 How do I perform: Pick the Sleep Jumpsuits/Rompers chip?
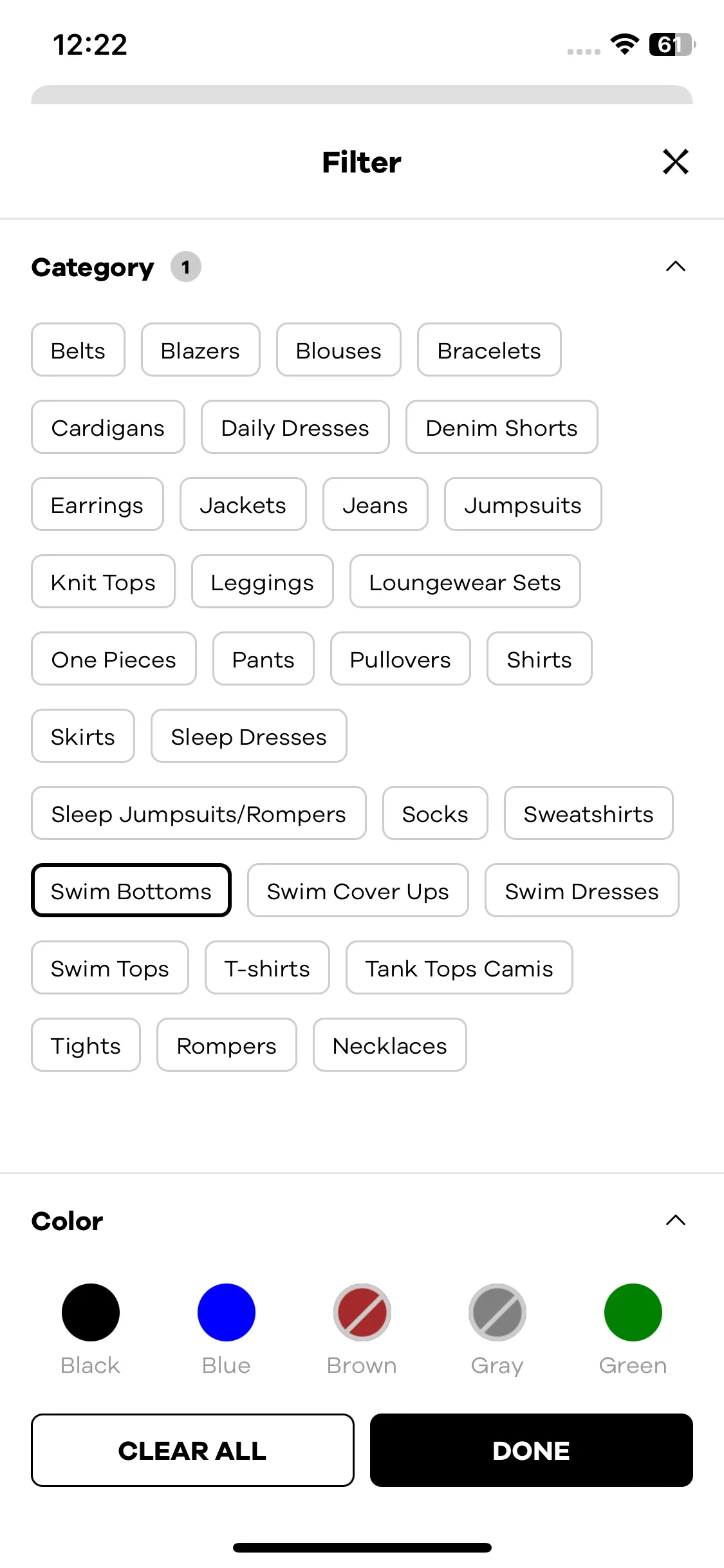(199, 813)
